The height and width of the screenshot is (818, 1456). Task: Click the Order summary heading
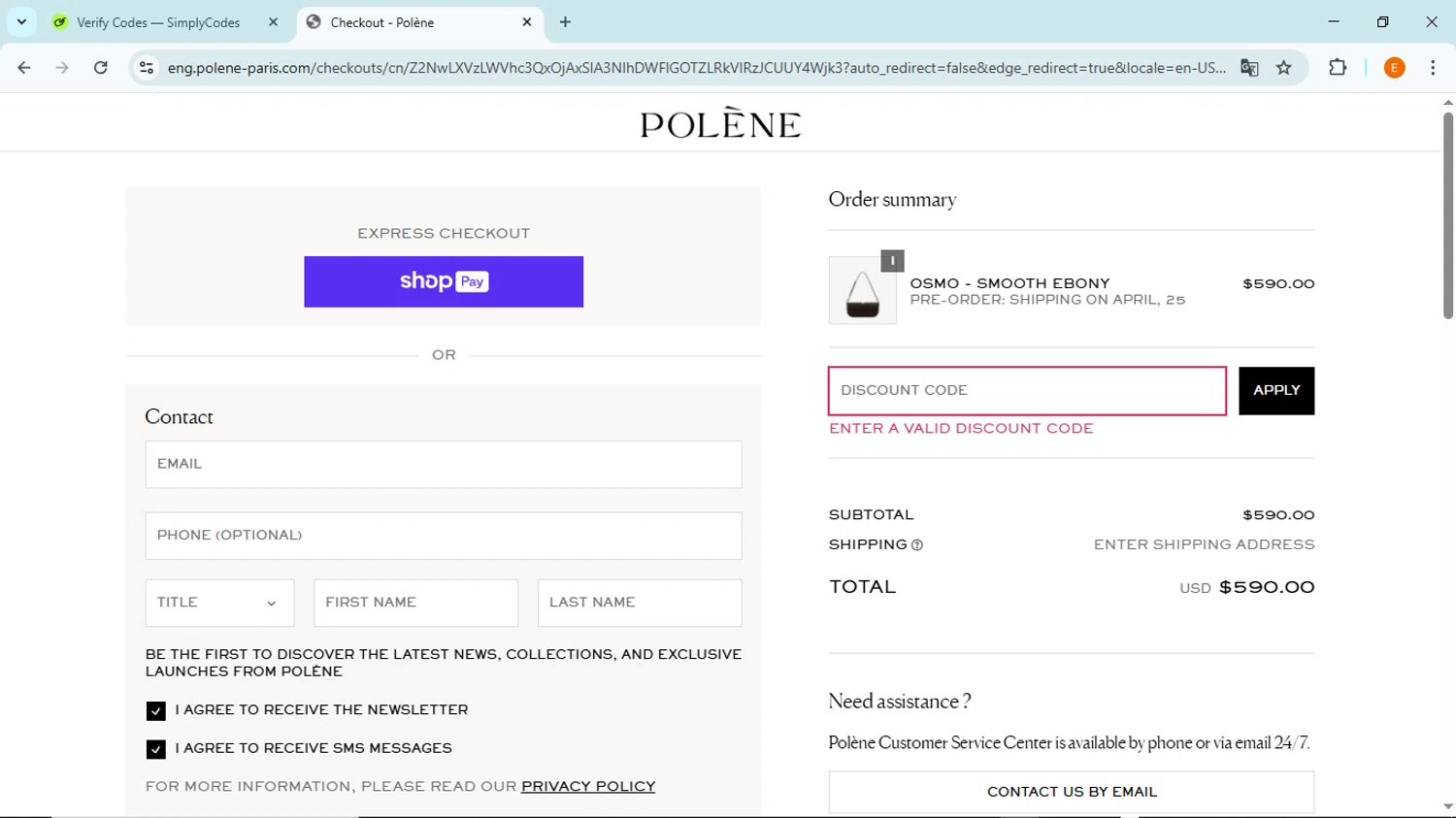tap(892, 199)
